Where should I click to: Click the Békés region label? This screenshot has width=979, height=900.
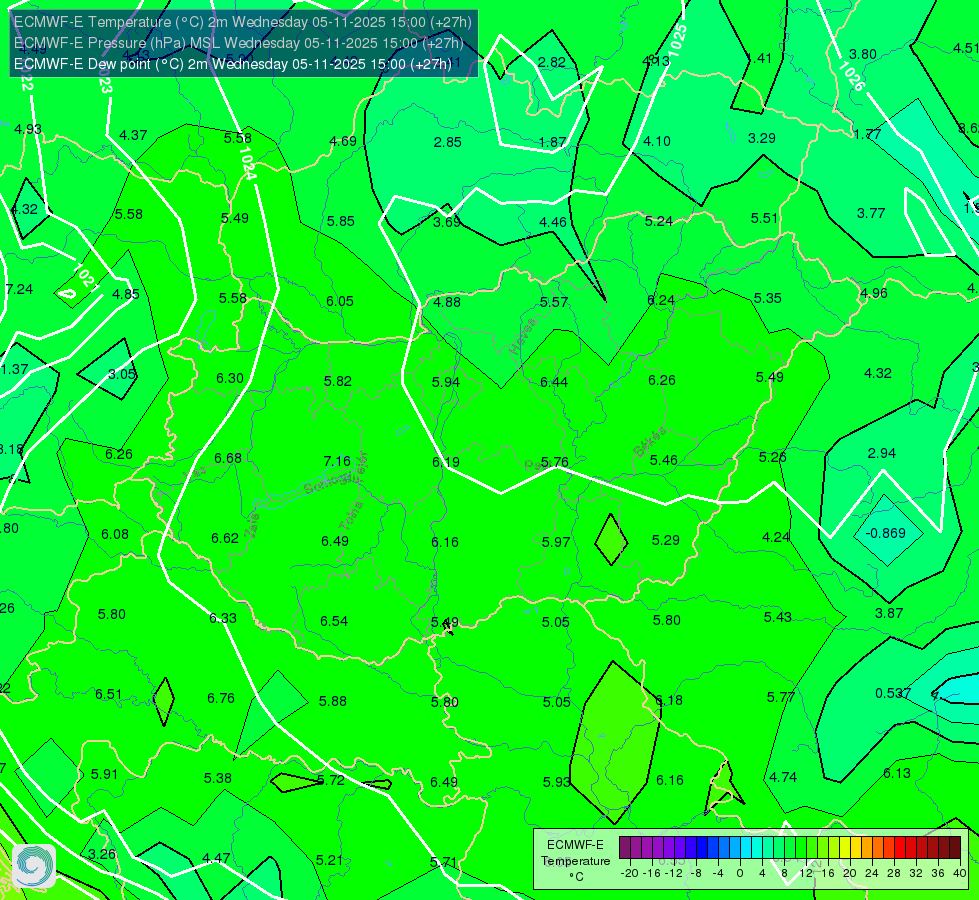[649, 443]
